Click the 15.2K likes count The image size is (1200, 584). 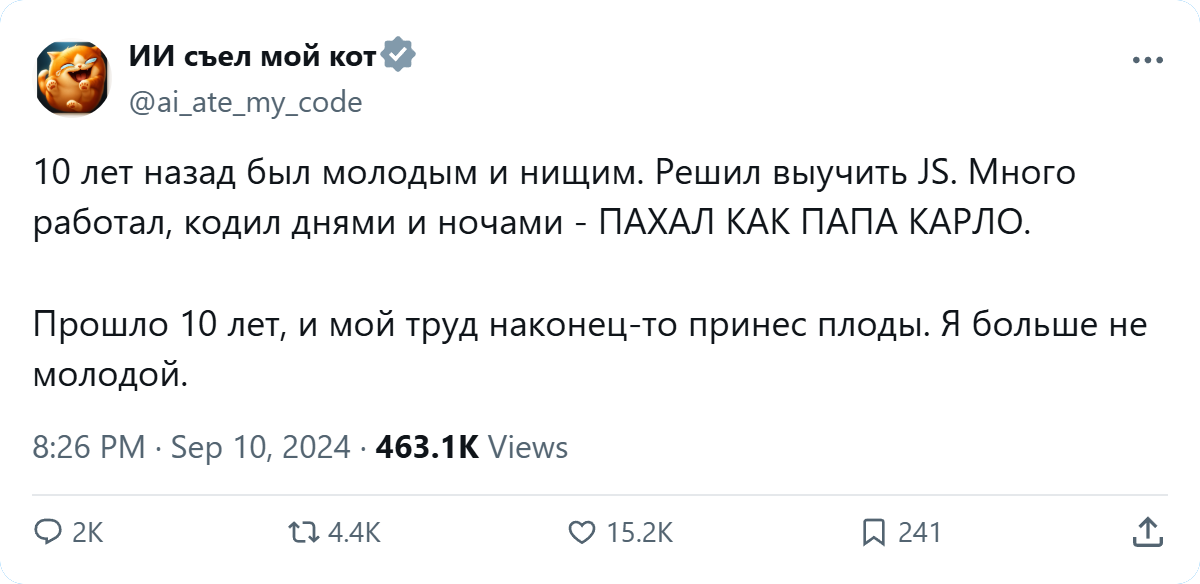(x=640, y=533)
